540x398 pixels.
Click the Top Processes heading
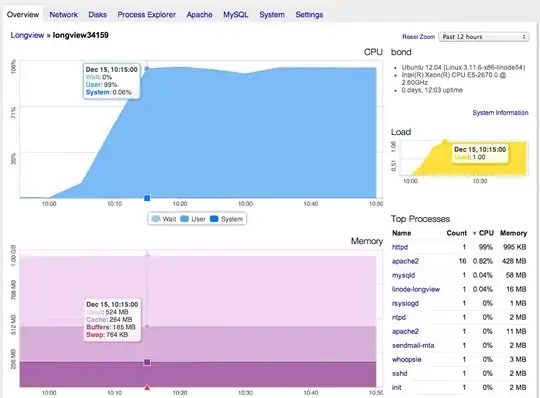click(420, 219)
